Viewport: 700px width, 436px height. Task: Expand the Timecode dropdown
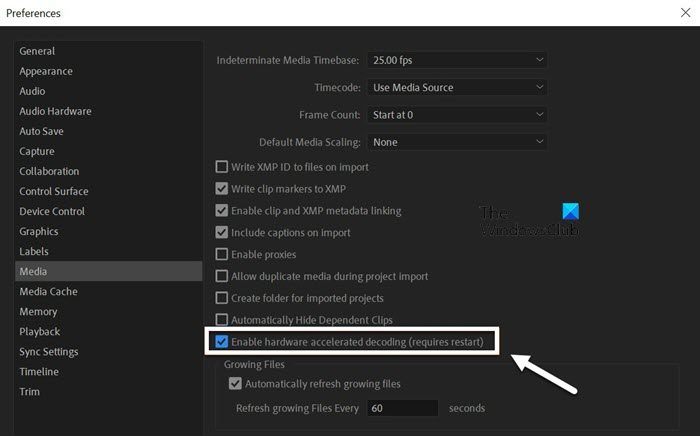[458, 87]
